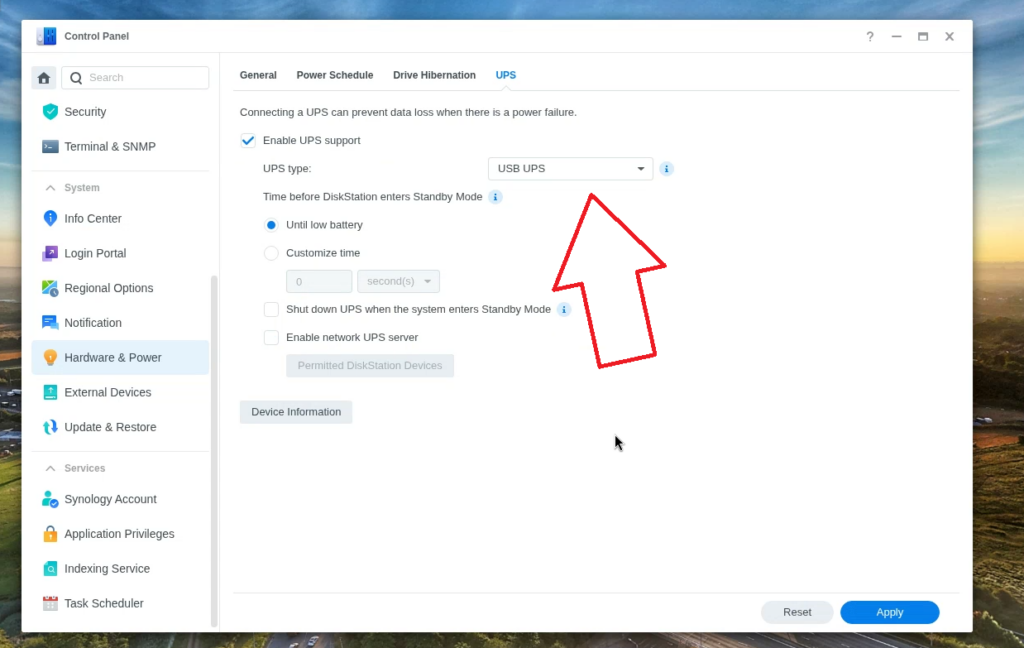Open the UPS type dropdown

click(x=570, y=169)
